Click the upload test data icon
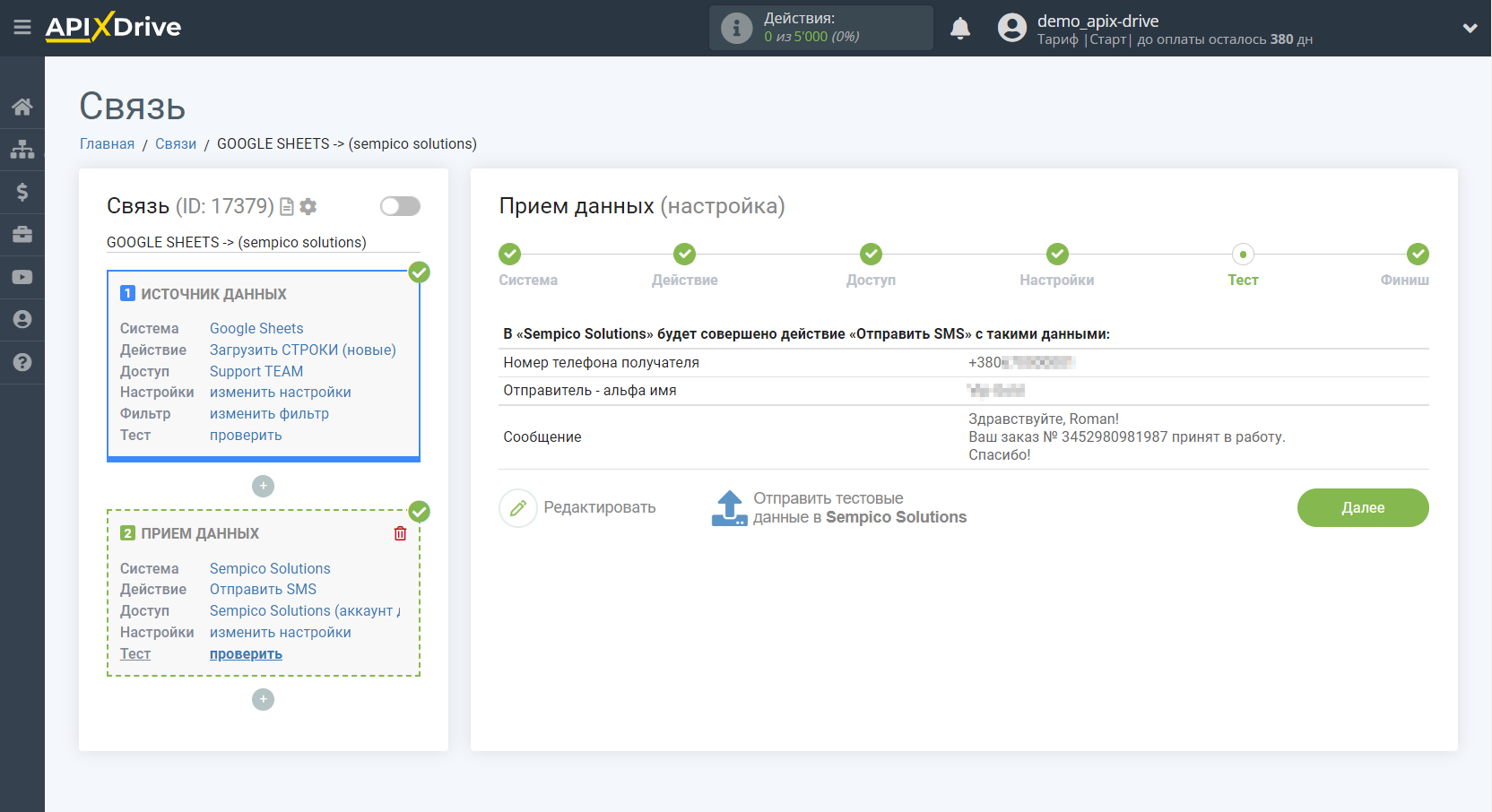Screen dimensions: 1492x812 click(x=730, y=508)
